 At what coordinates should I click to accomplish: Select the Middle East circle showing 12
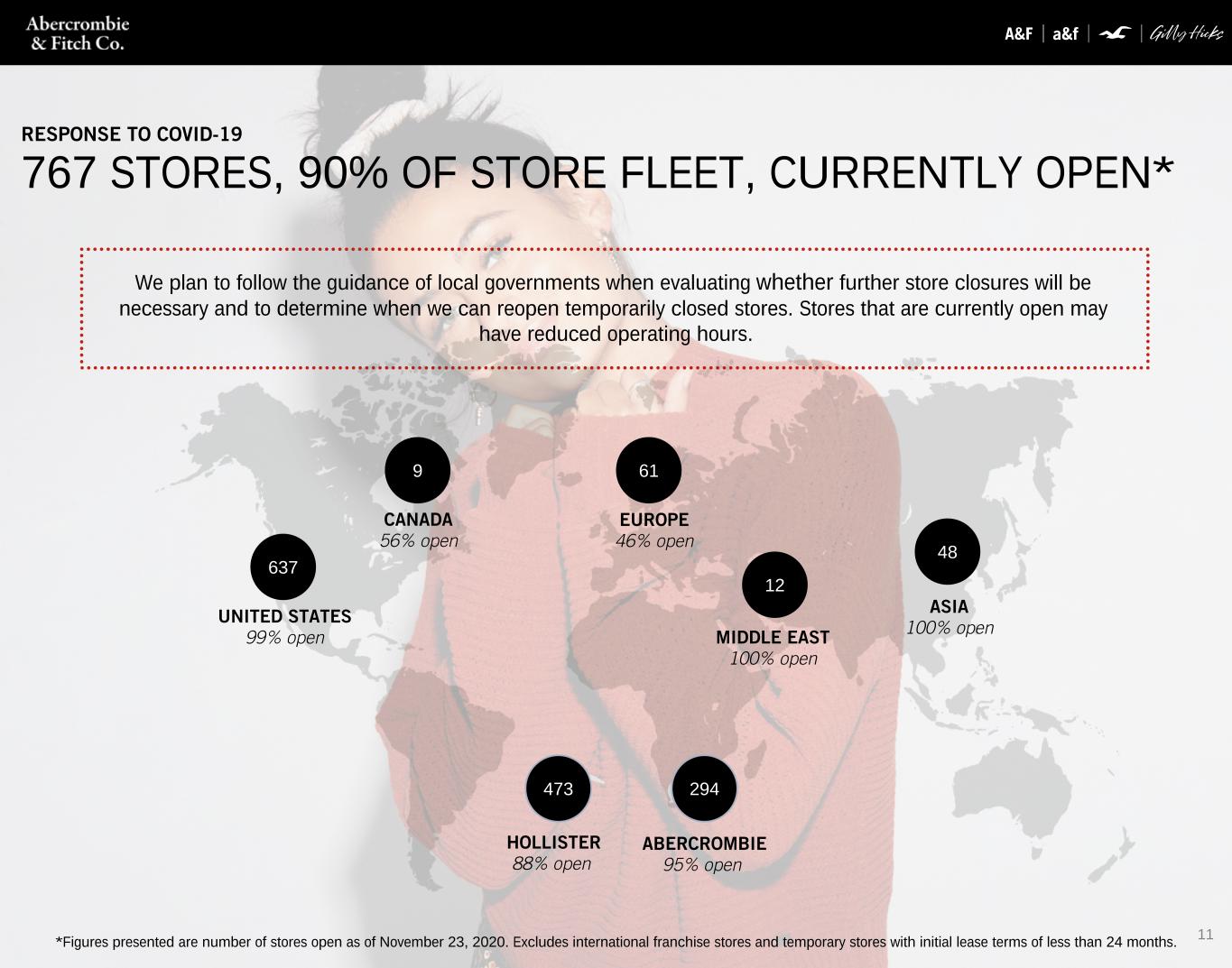[774, 585]
